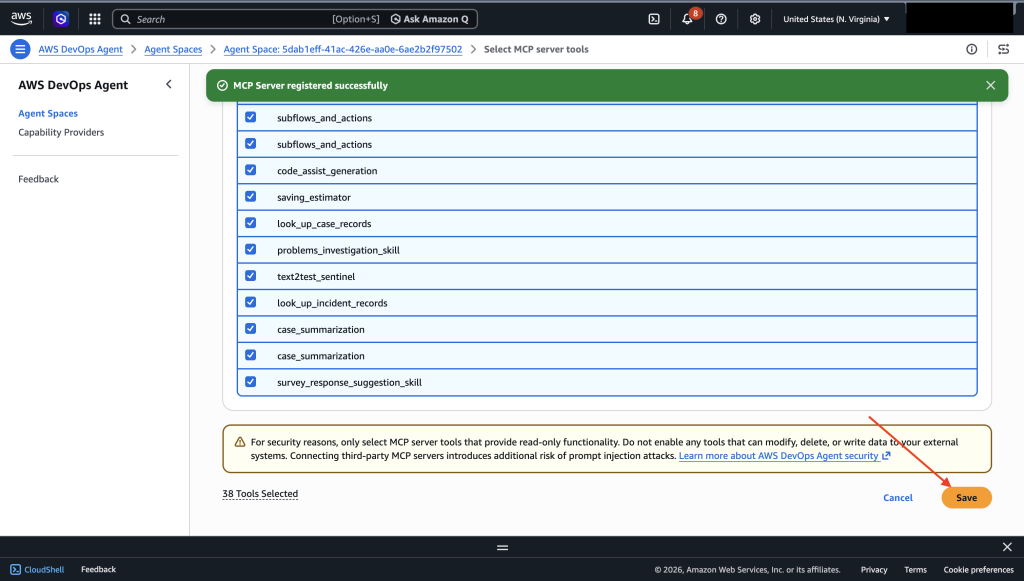
Task: Open the page preferences icon at top right
Action: (x=1004, y=49)
